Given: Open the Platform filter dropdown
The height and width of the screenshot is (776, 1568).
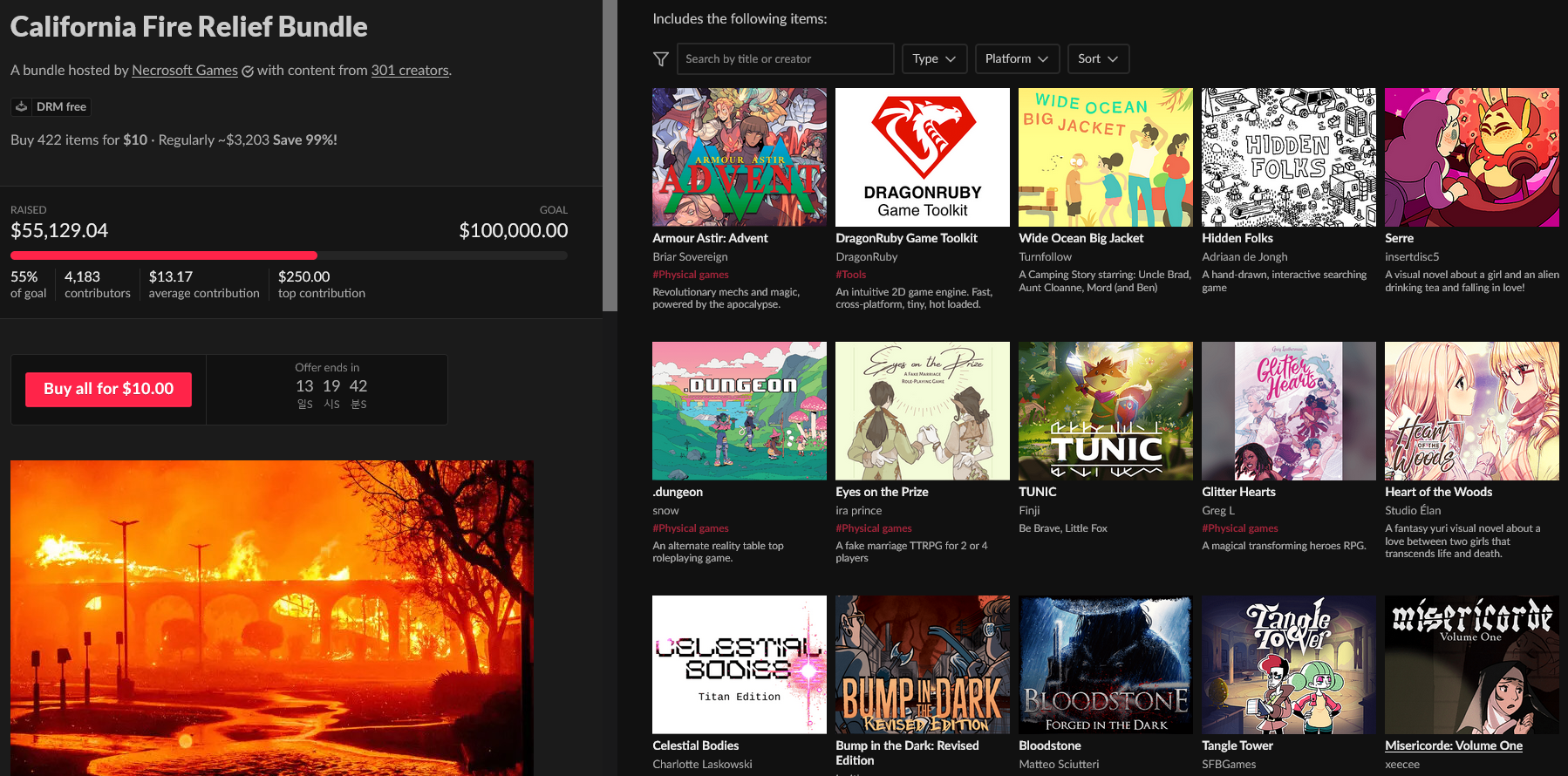Looking at the screenshot, I should (1017, 59).
